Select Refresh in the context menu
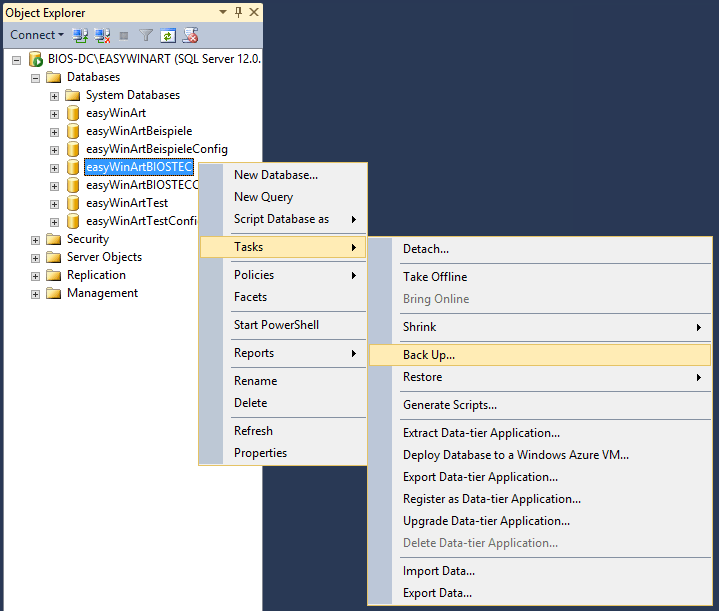This screenshot has width=719, height=611. click(283, 431)
